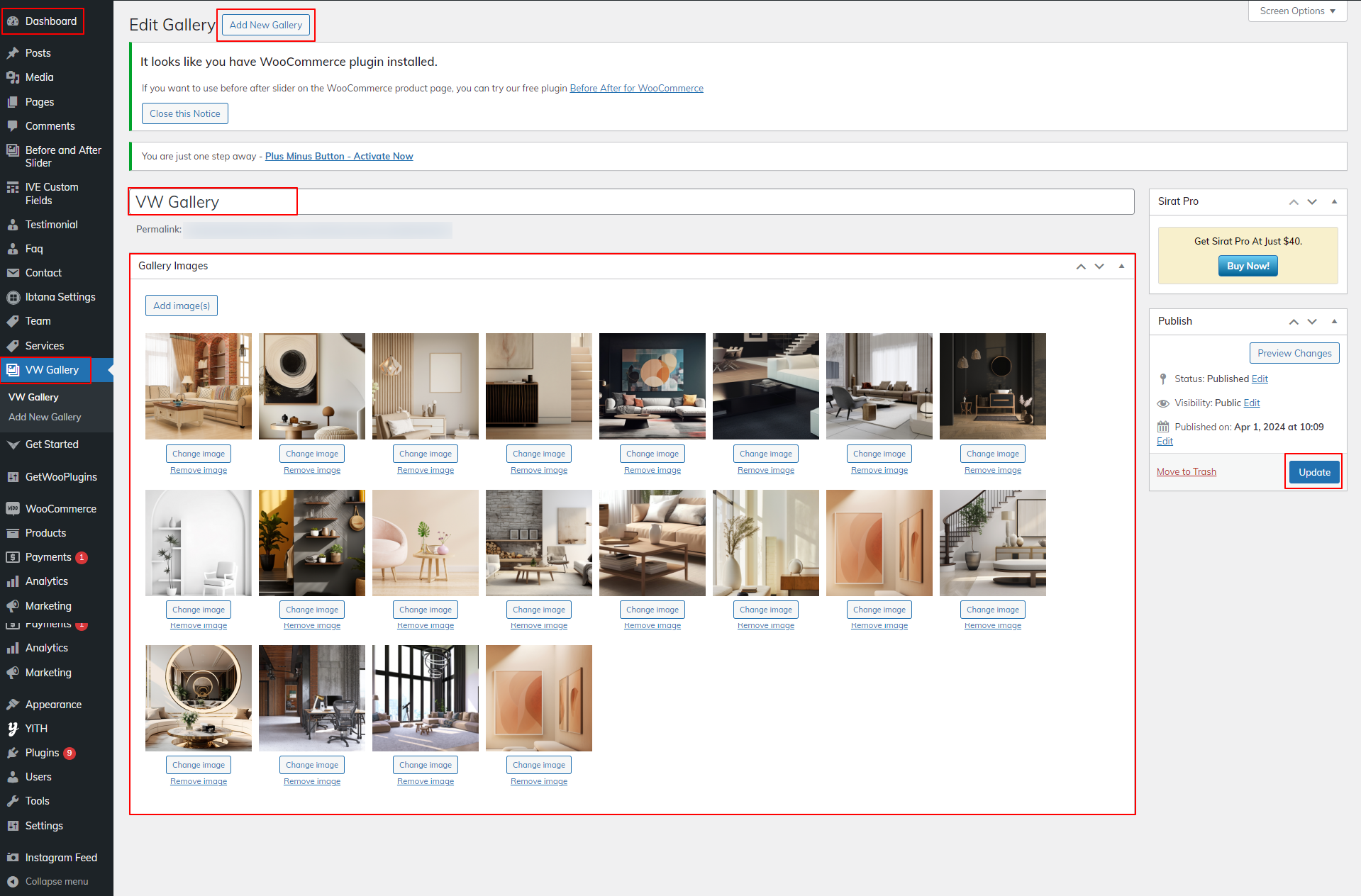Click the Contact envelope icon
The height and width of the screenshot is (896, 1361).
[x=13, y=273]
